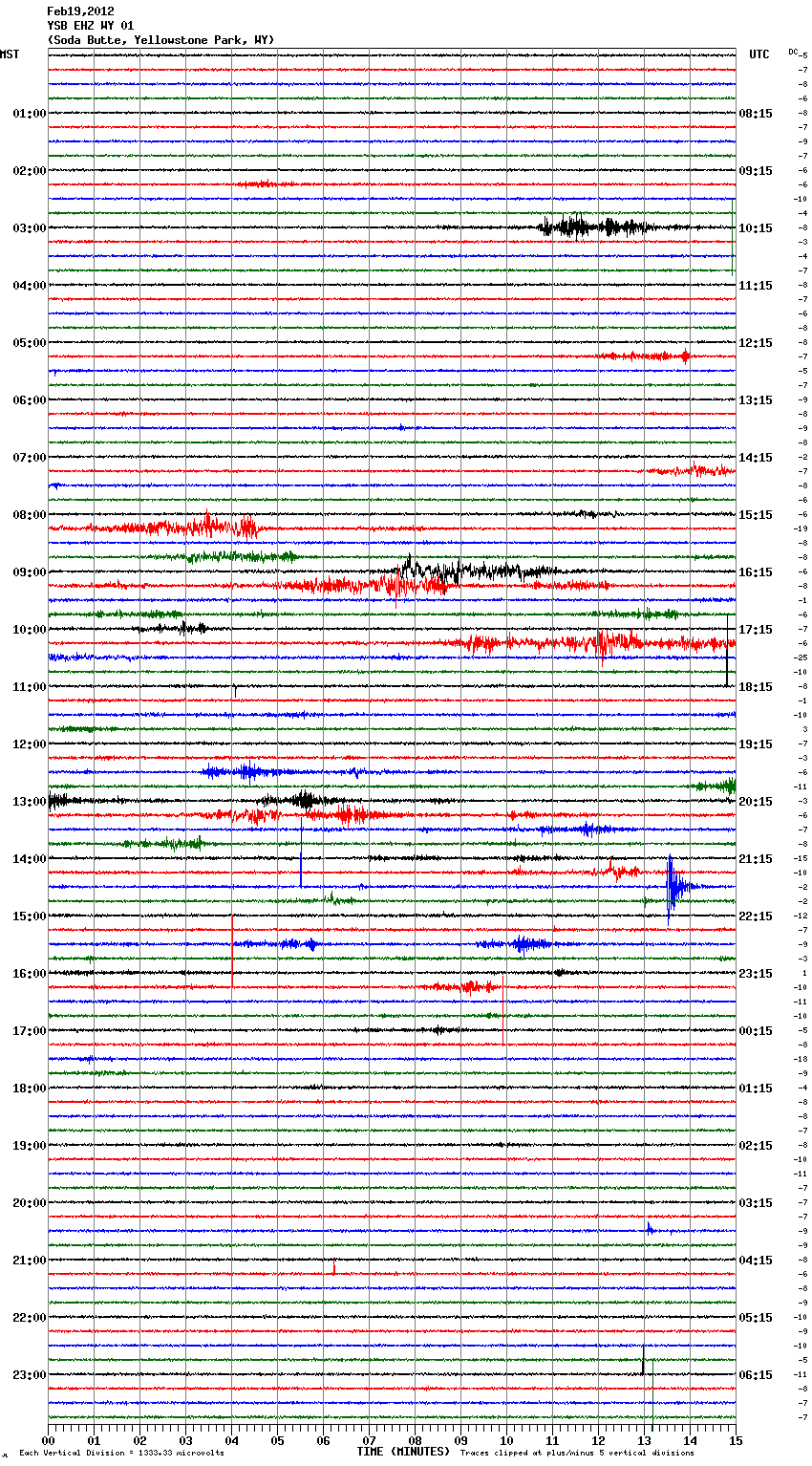
Task: Click the 'DC' column header
Action: pos(793,52)
